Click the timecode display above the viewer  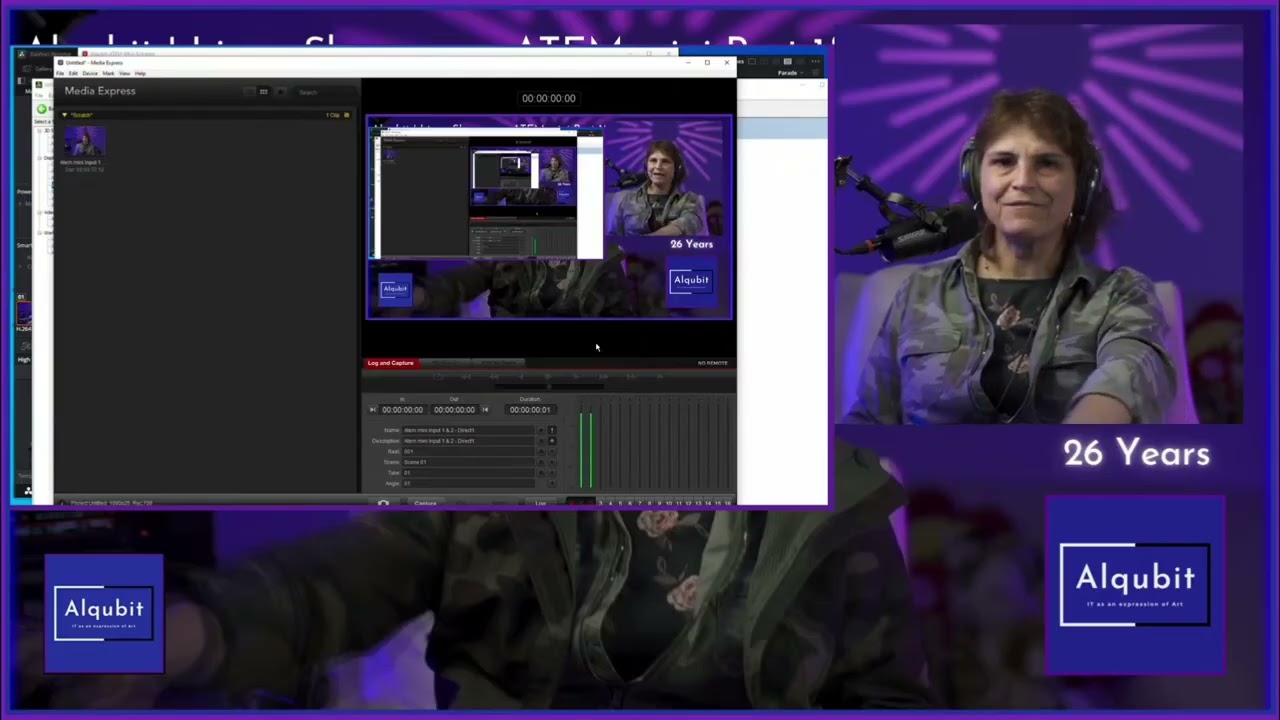click(x=548, y=98)
